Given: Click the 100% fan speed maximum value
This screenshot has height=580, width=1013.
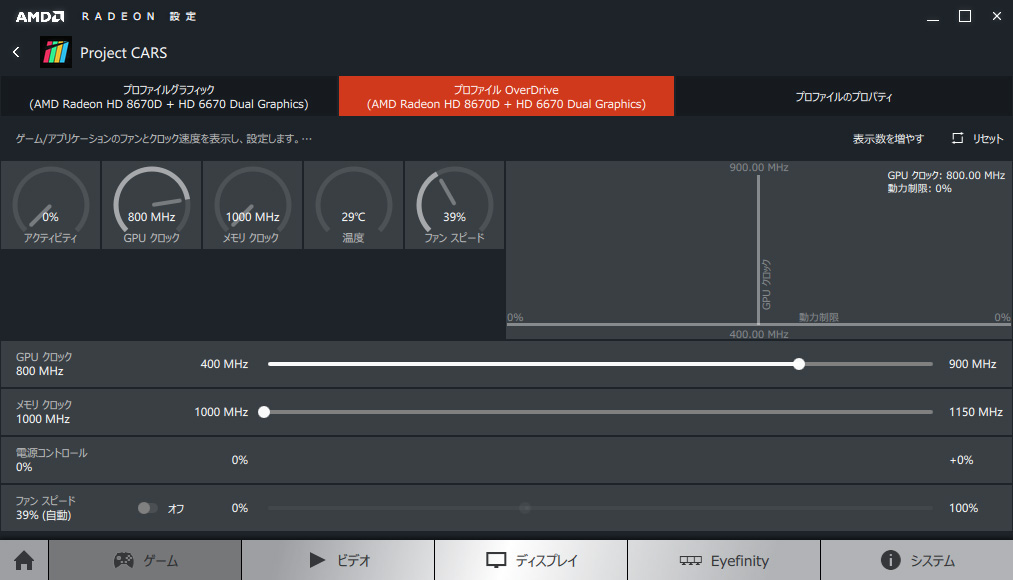Looking at the screenshot, I should pos(963,508).
